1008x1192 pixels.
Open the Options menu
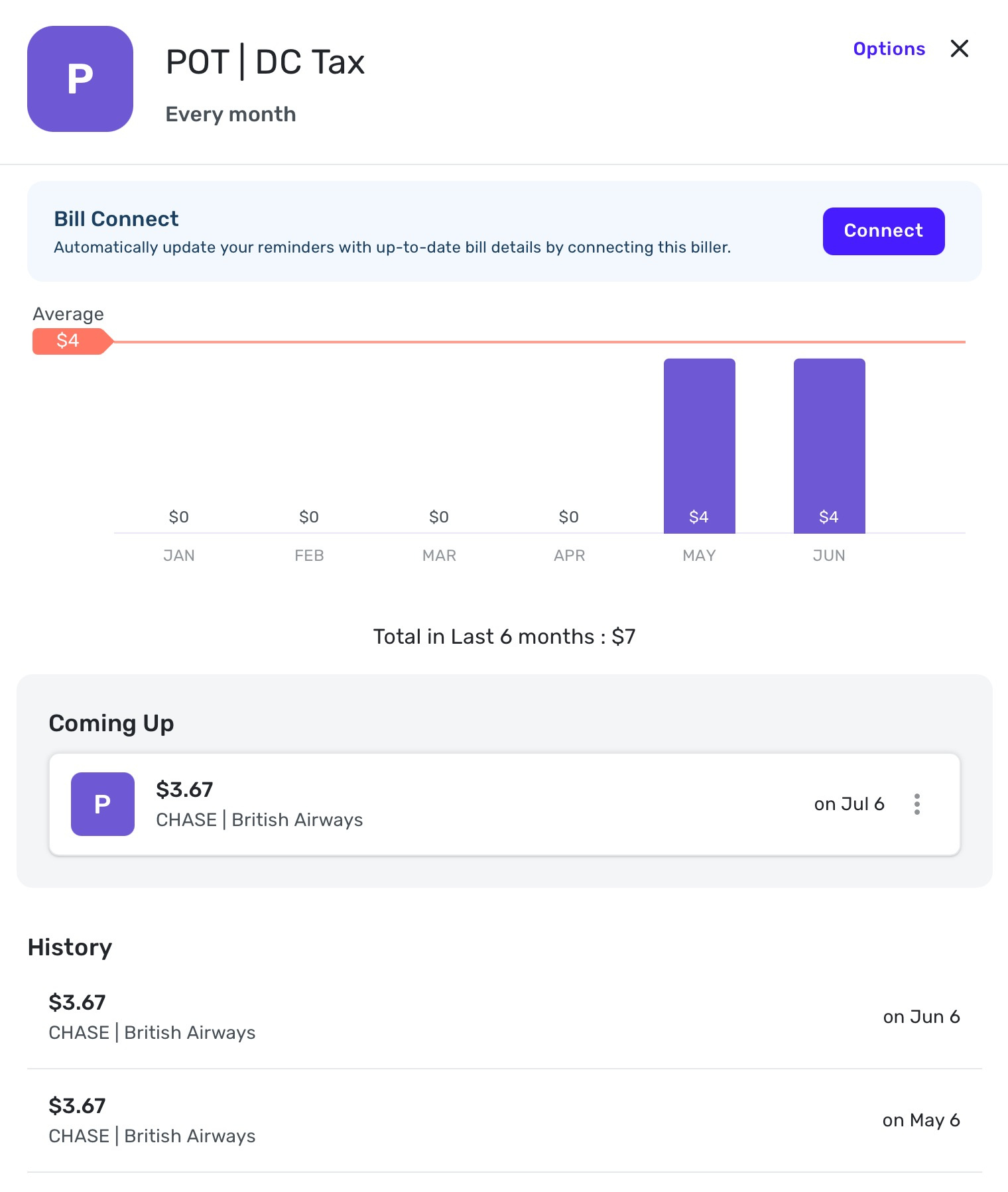tap(889, 49)
